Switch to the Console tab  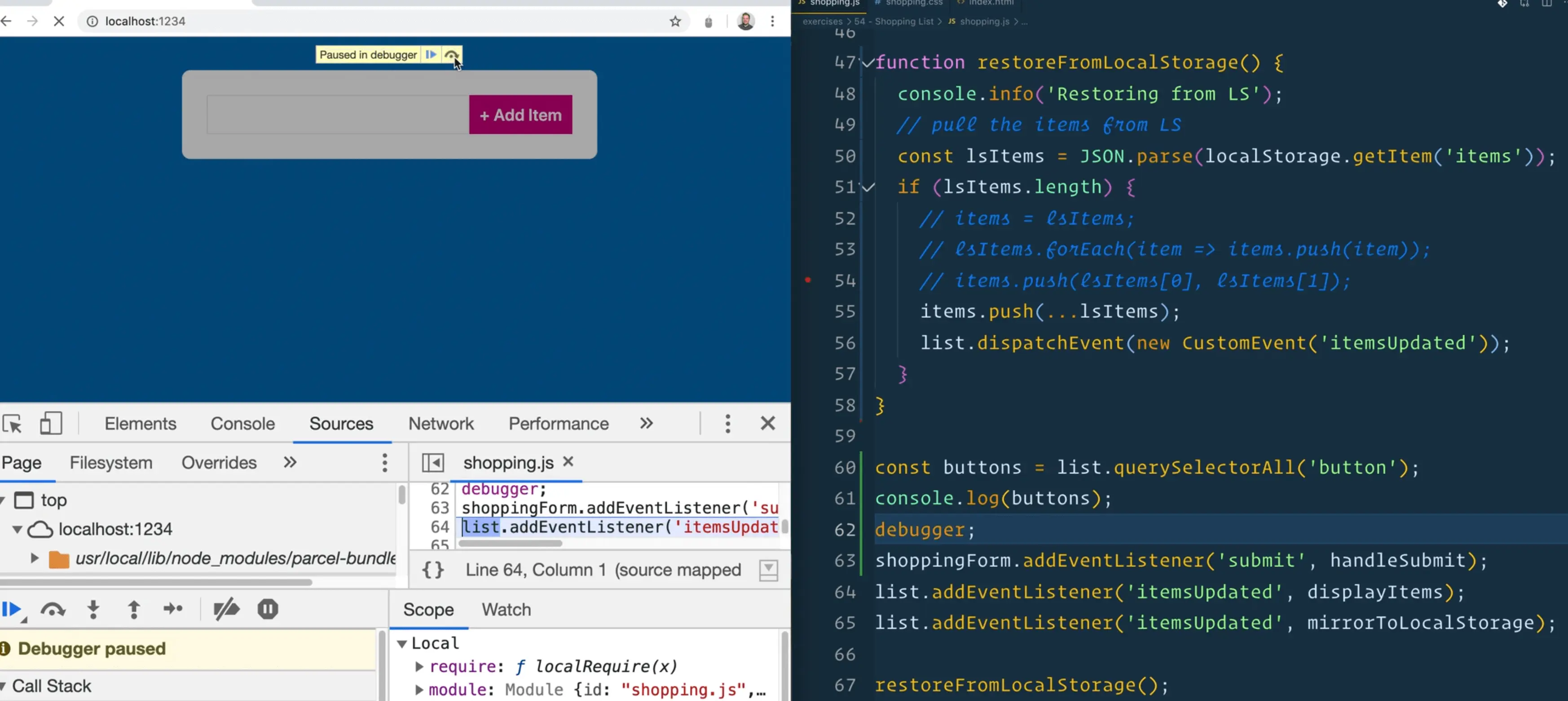click(x=242, y=424)
